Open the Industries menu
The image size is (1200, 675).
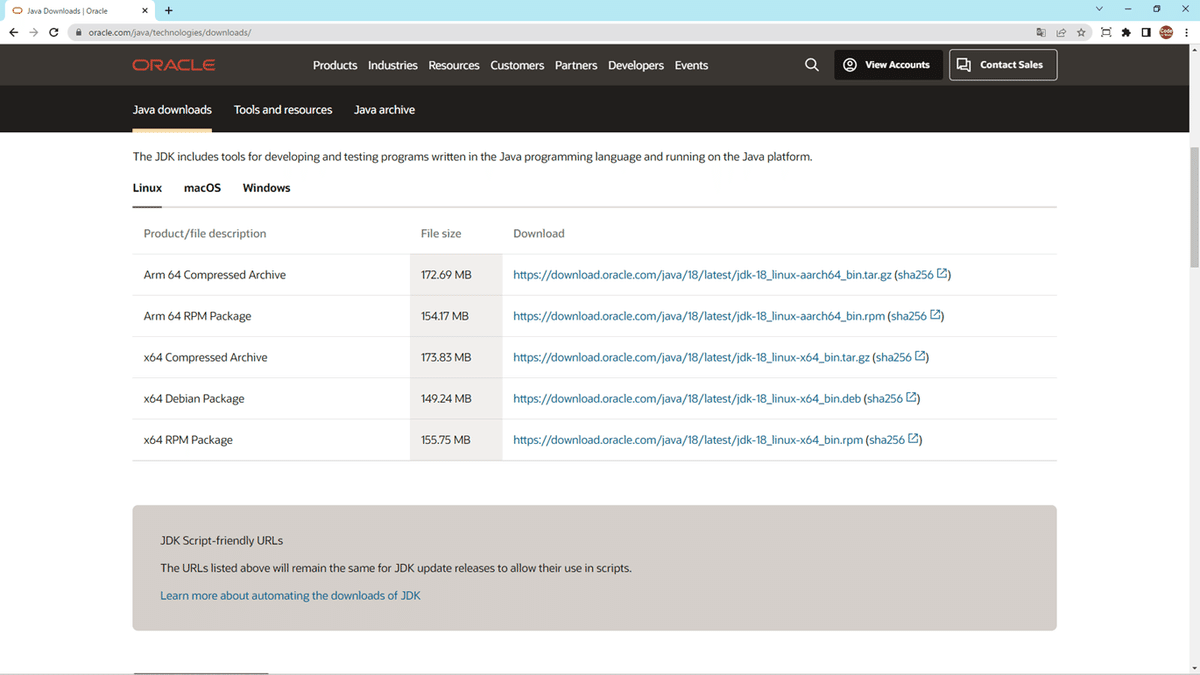click(393, 65)
